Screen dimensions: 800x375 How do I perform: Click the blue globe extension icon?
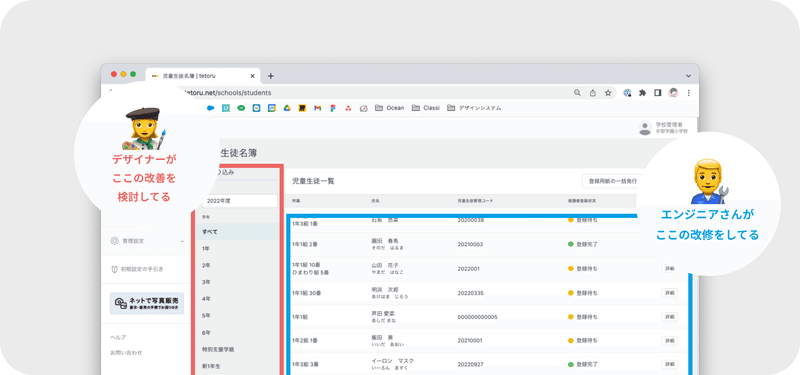tap(628, 93)
